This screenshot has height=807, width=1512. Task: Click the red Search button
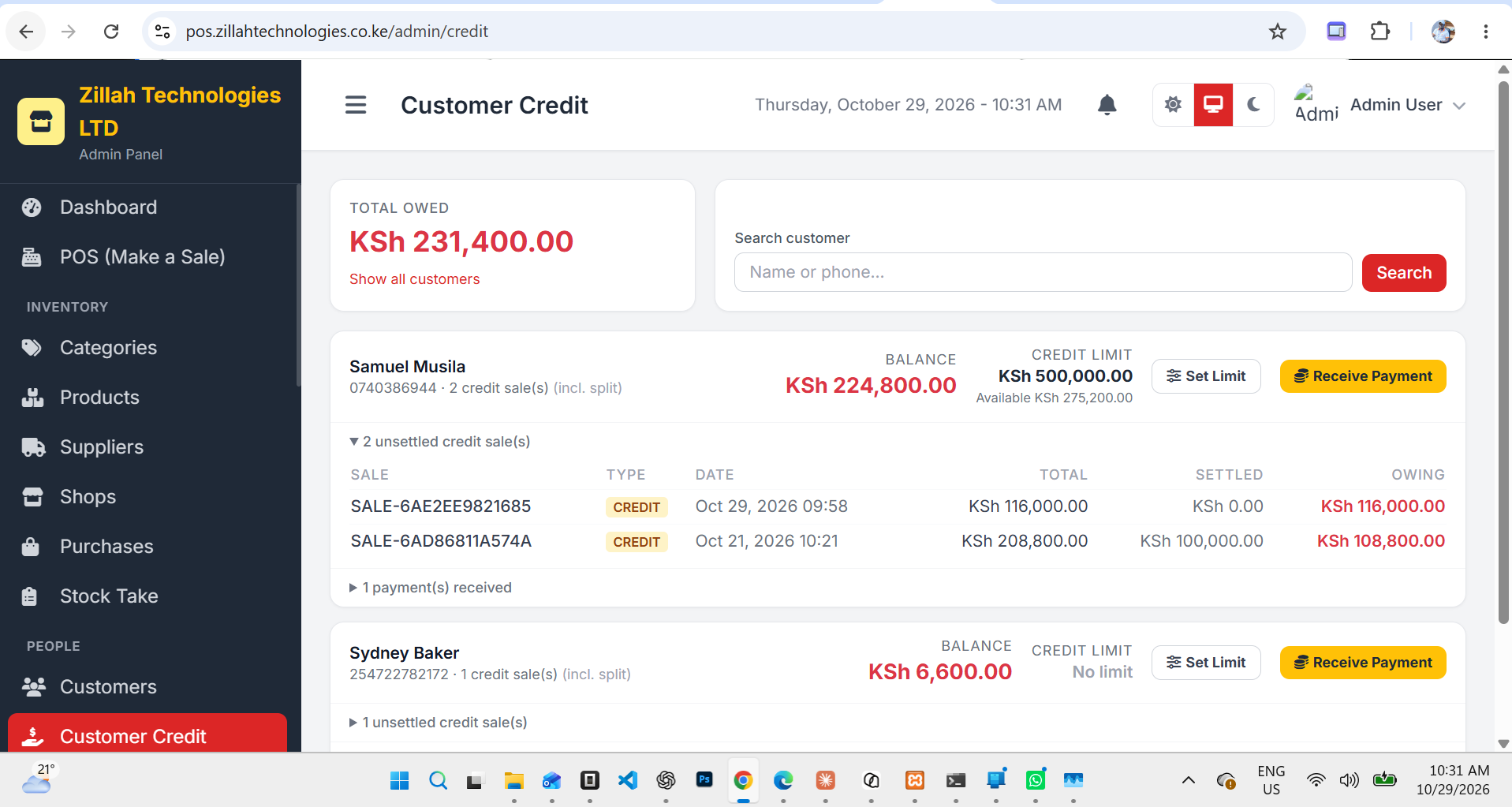(1404, 273)
